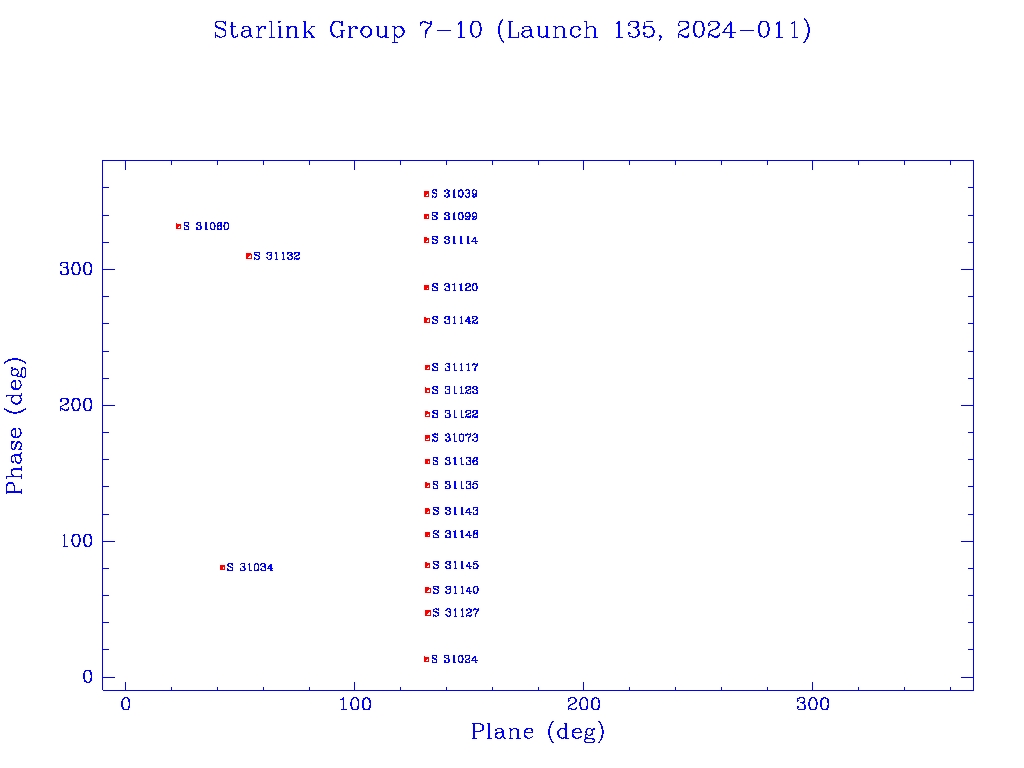1024x768 pixels.
Task: Select the S 31039 satellite label
Action: (x=455, y=194)
